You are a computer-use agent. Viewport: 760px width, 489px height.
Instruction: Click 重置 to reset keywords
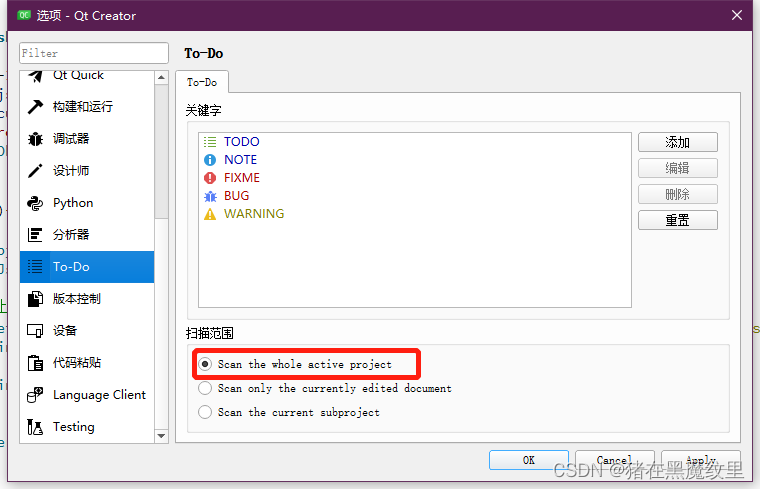(x=678, y=221)
